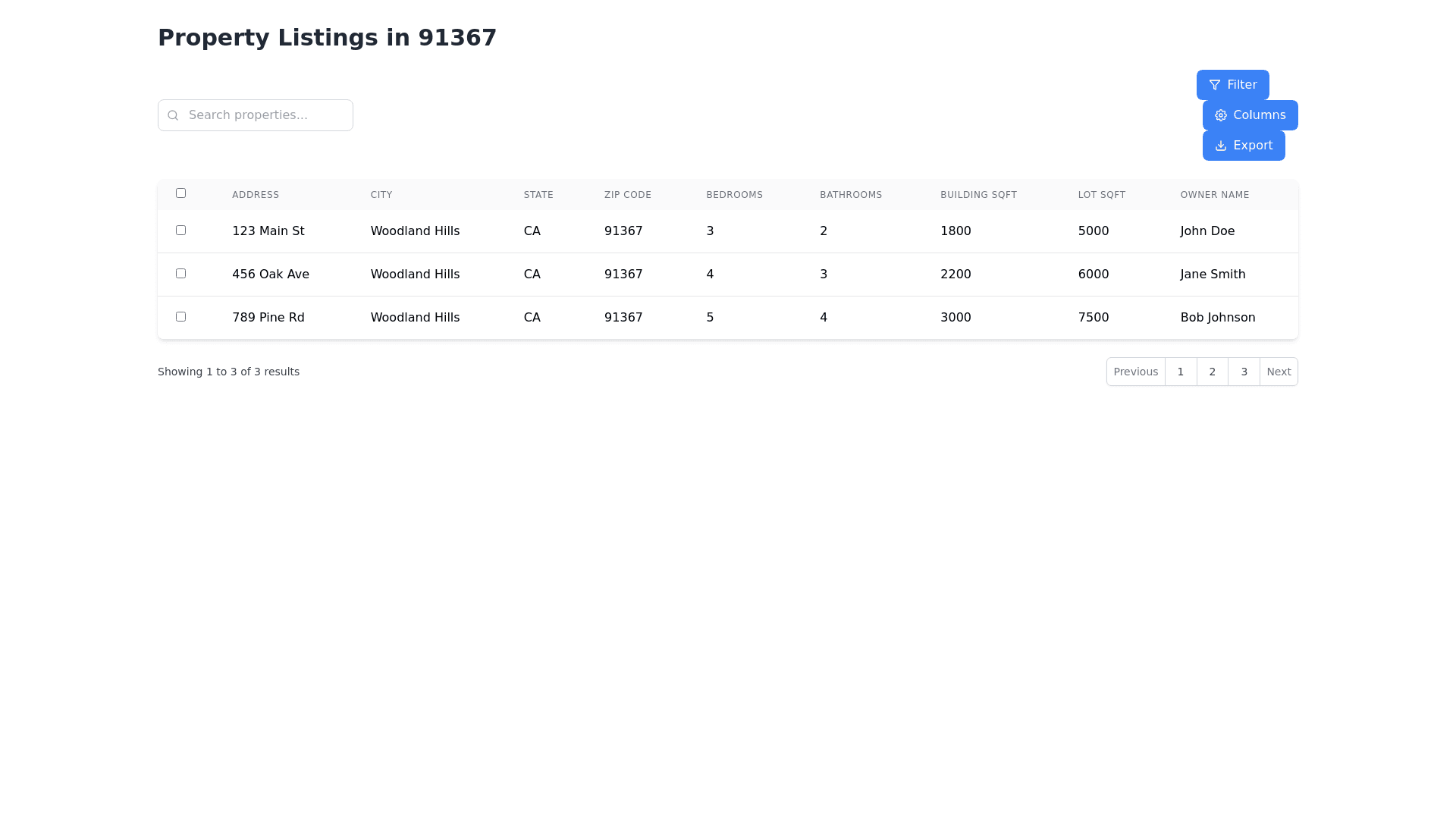Image resolution: width=1456 pixels, height=819 pixels.
Task: Focus the Search properties input field
Action: click(x=265, y=115)
